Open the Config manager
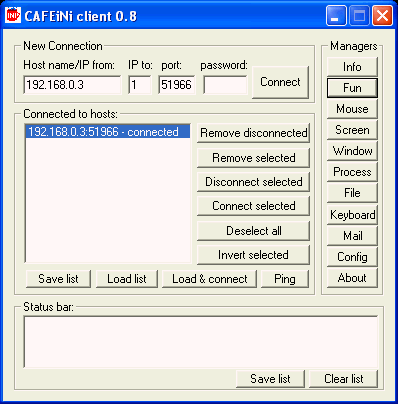Image resolution: width=398 pixels, height=404 pixels. pyautogui.click(x=352, y=257)
